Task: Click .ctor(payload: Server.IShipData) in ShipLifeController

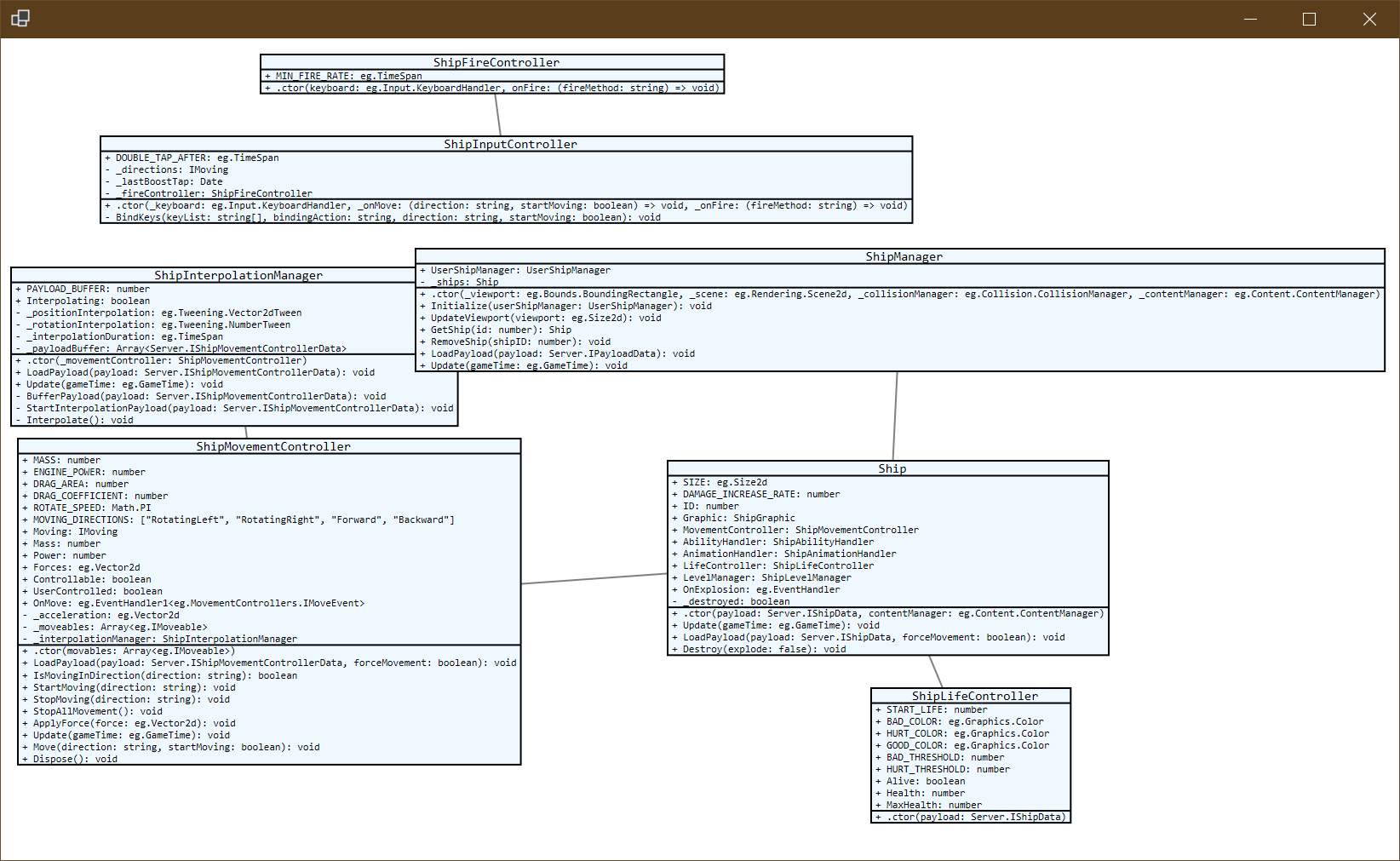Action: click(971, 817)
